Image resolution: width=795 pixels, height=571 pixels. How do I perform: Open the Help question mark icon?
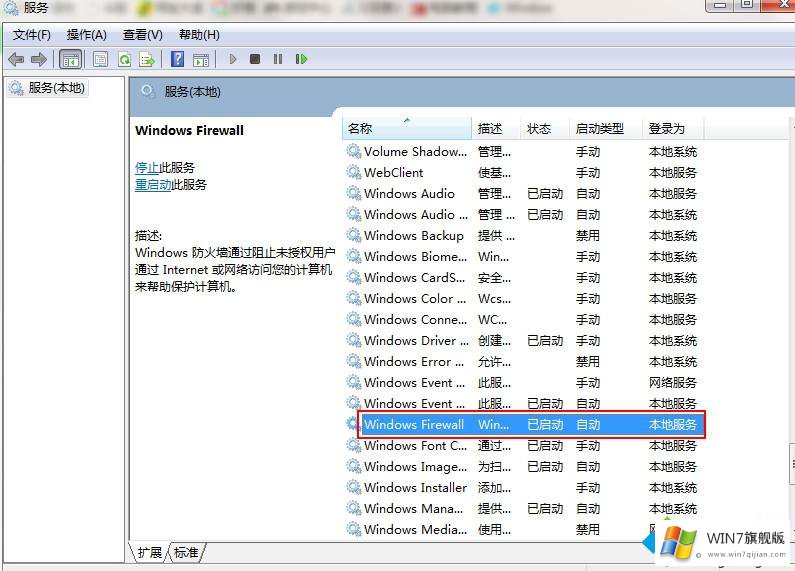point(177,59)
